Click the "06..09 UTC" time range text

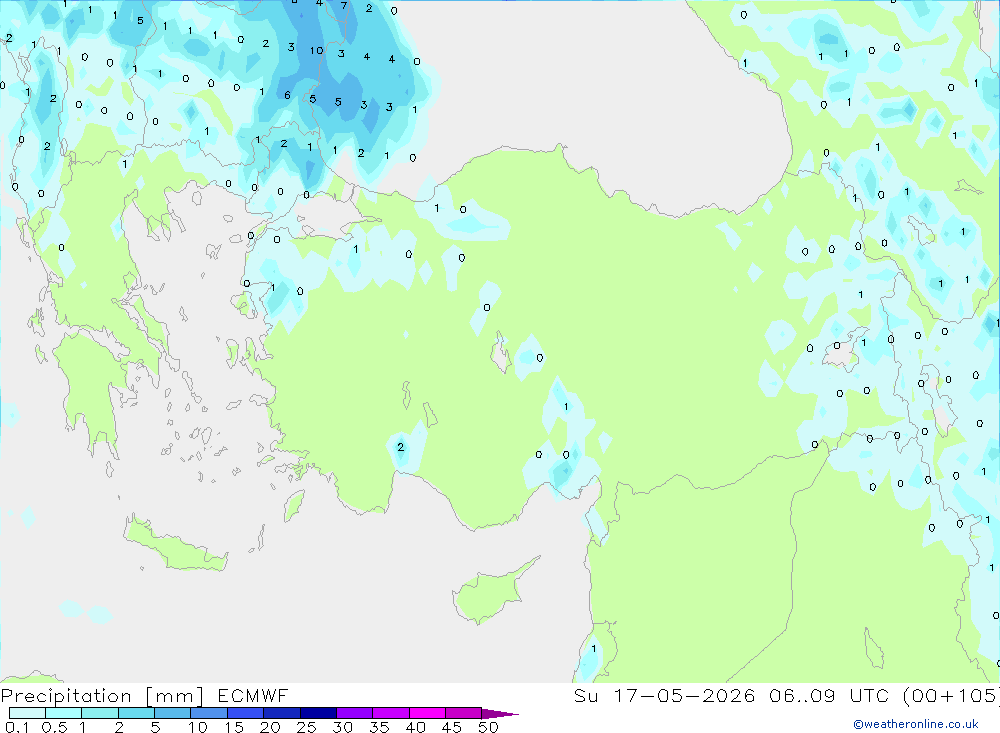pyautogui.click(x=828, y=695)
